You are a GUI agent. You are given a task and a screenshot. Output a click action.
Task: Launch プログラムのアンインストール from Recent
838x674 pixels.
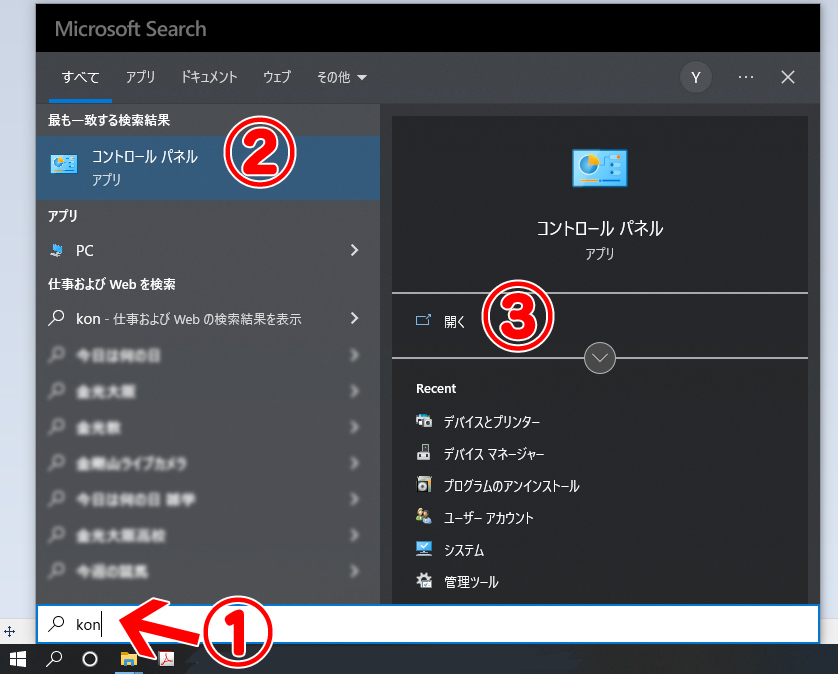tap(505, 486)
